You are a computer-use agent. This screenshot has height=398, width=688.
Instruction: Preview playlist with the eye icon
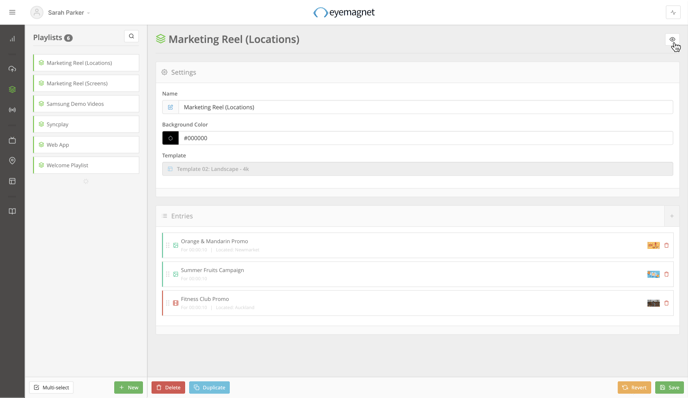[672, 39]
